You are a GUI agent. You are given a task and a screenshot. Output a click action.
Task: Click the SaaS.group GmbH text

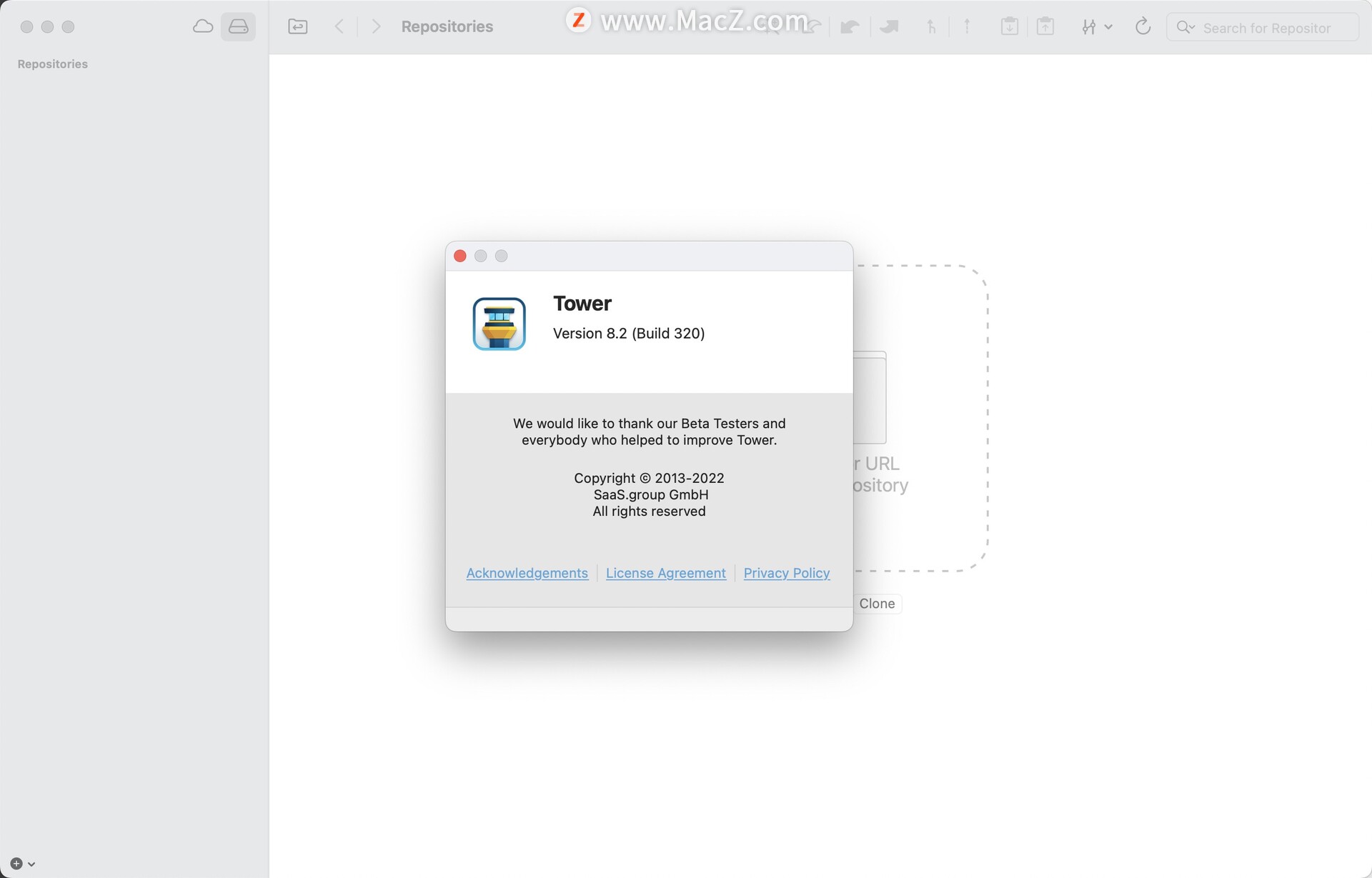(651, 494)
